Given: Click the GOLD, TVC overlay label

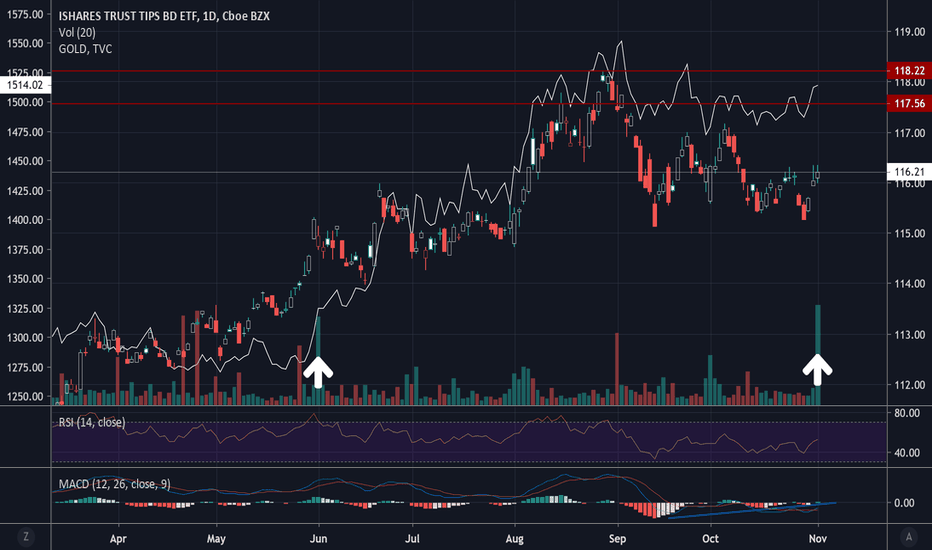Looking at the screenshot, I should pyautogui.click(x=85, y=49).
